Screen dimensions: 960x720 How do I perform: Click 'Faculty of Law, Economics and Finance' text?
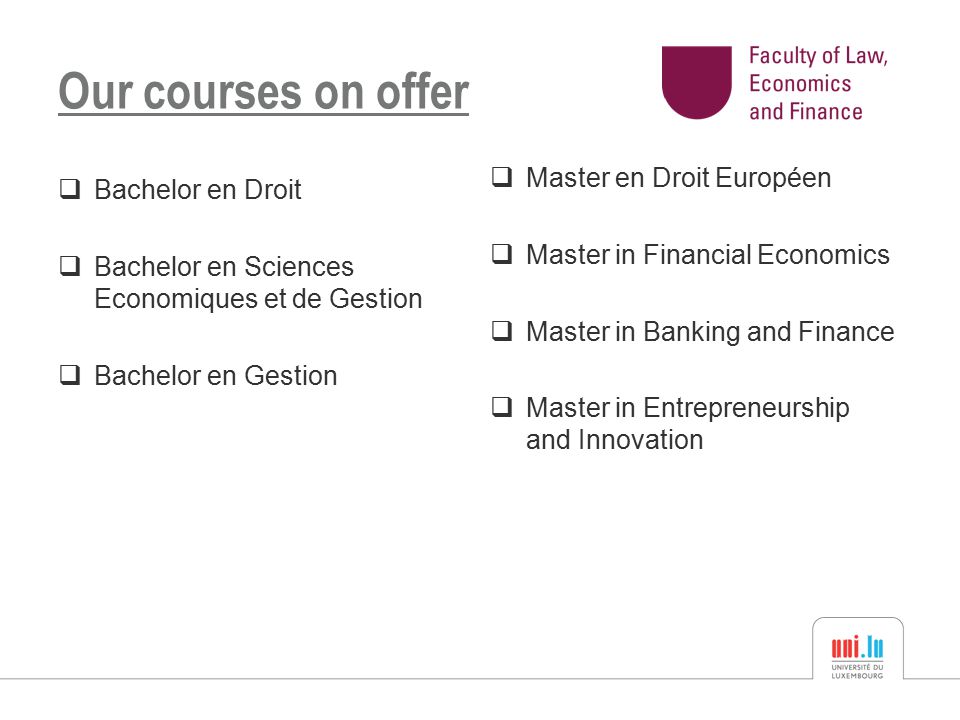point(818,83)
